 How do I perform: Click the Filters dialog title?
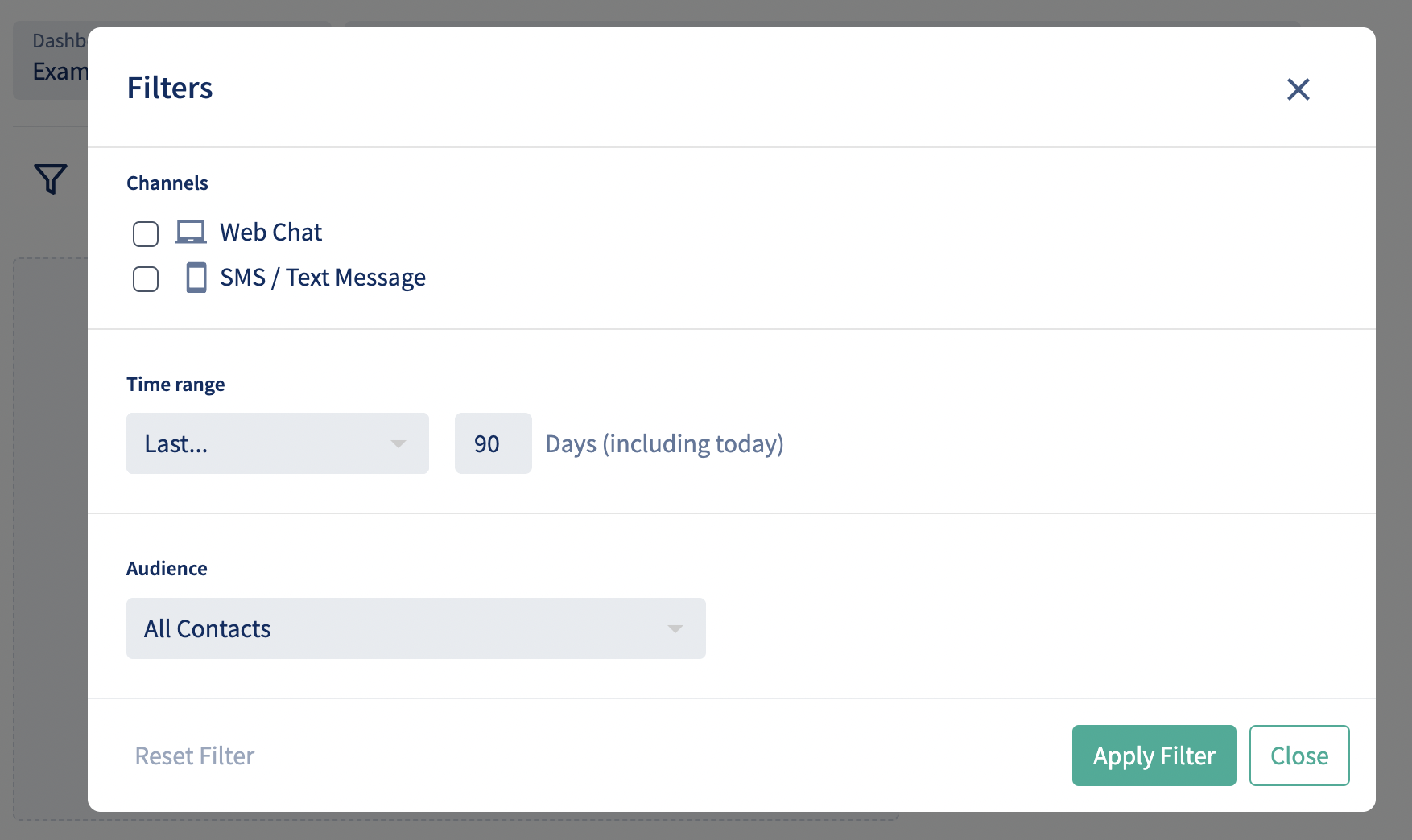click(170, 88)
